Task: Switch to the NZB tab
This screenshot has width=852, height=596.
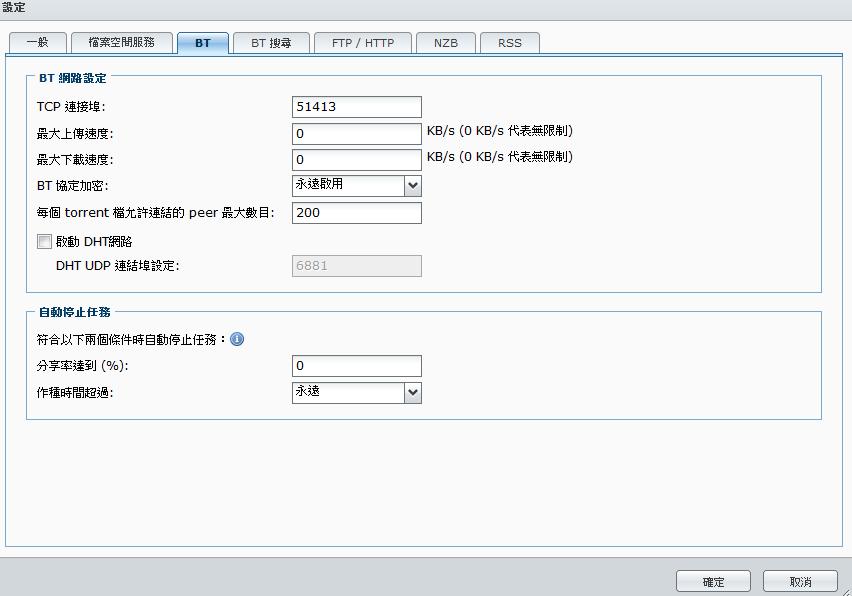Action: pyautogui.click(x=446, y=43)
